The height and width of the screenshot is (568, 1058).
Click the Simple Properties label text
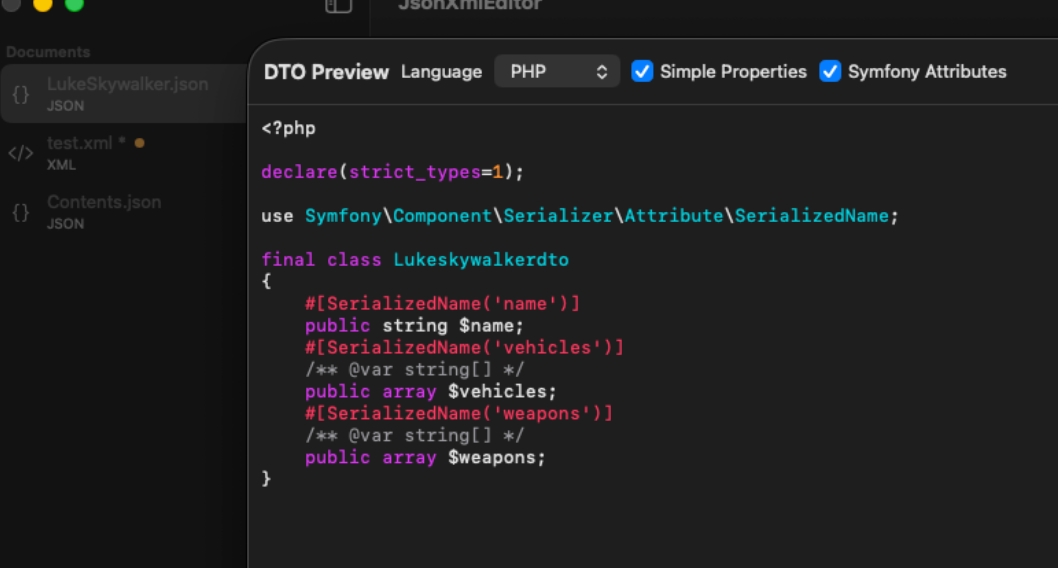(x=733, y=72)
